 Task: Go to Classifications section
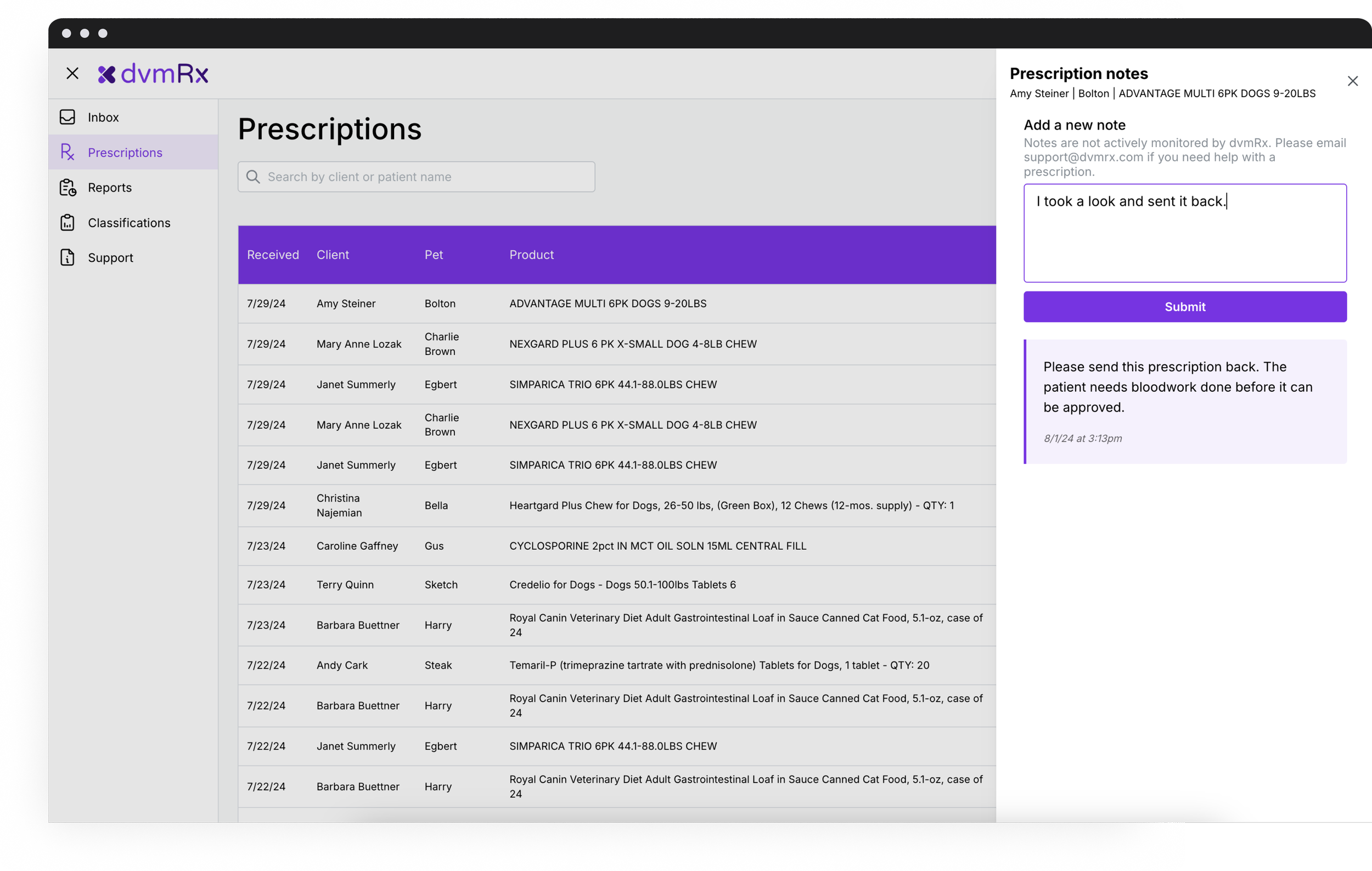[133, 223]
